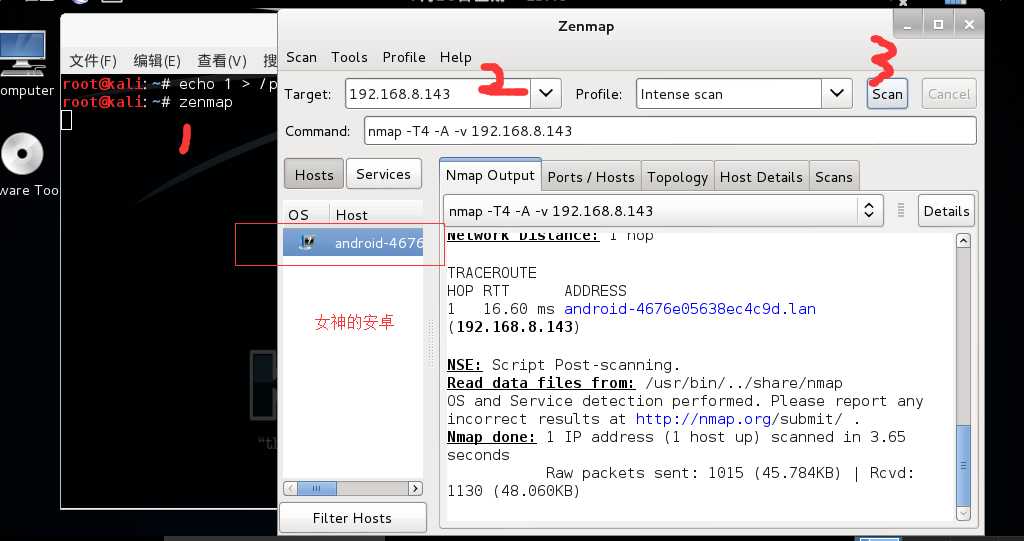Image resolution: width=1024 pixels, height=541 pixels.
Task: Open the Profile menu in Zenmap
Action: point(404,57)
